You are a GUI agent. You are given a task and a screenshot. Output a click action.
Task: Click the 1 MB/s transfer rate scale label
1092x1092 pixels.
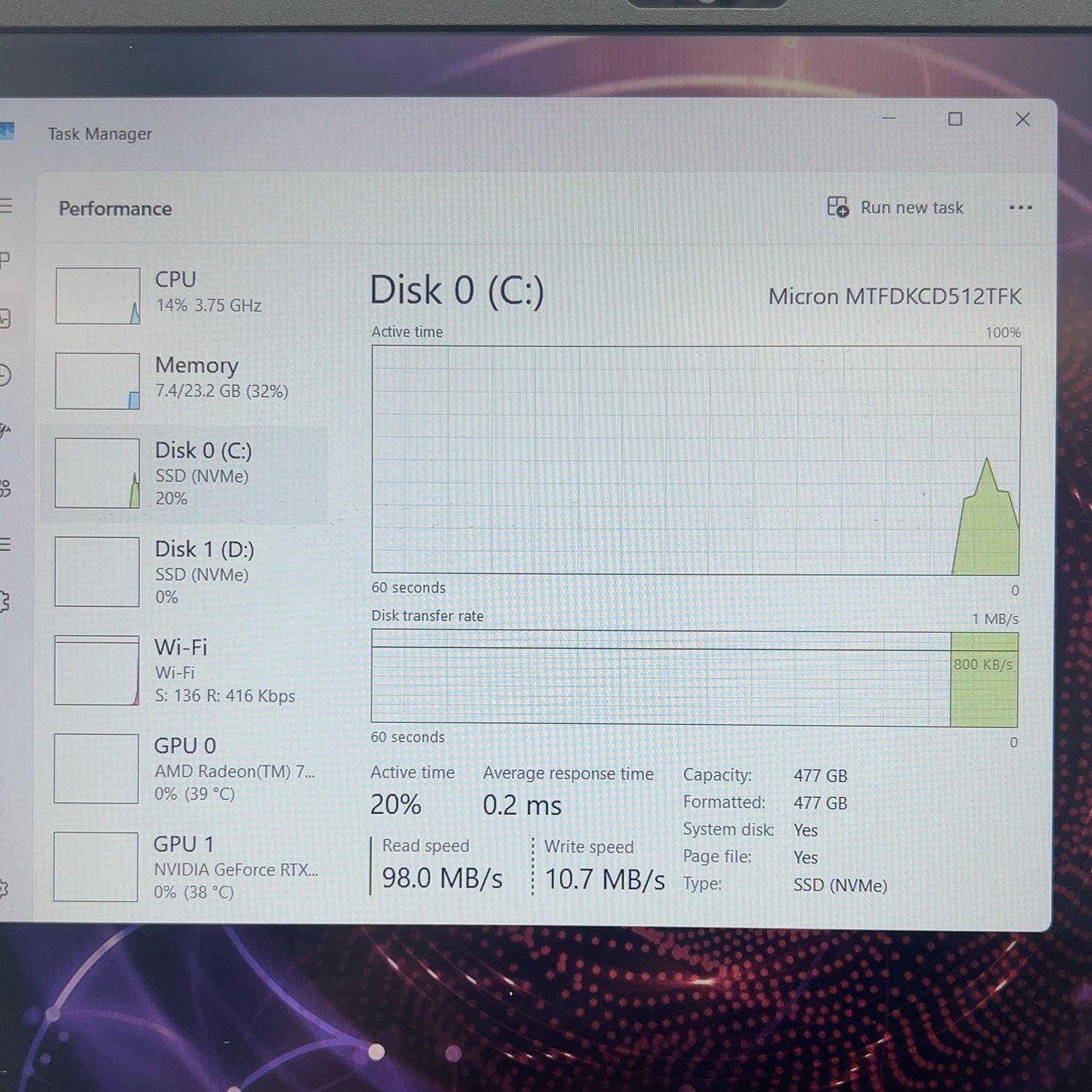point(995,619)
